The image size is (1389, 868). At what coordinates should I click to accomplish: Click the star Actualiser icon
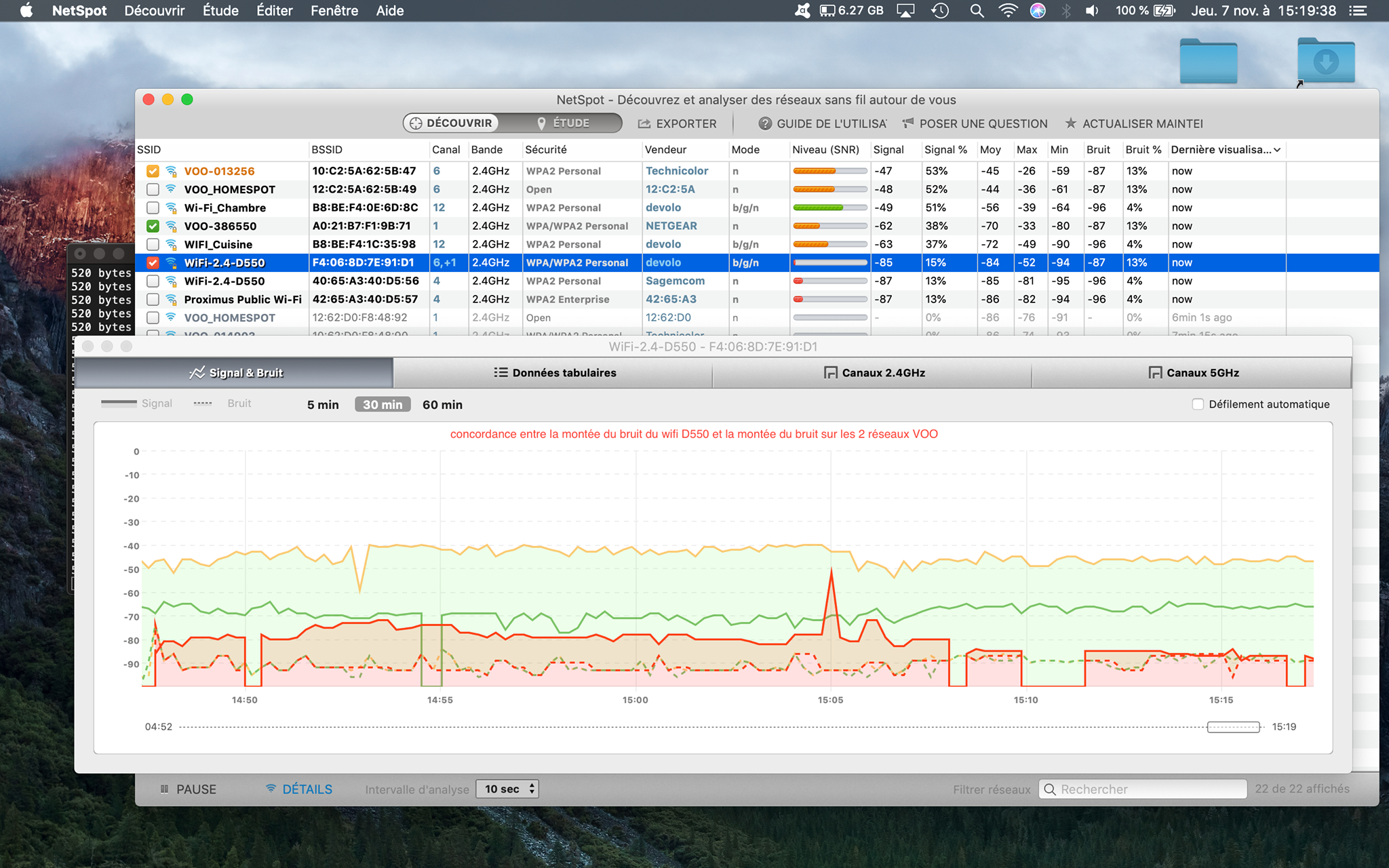(x=1071, y=123)
